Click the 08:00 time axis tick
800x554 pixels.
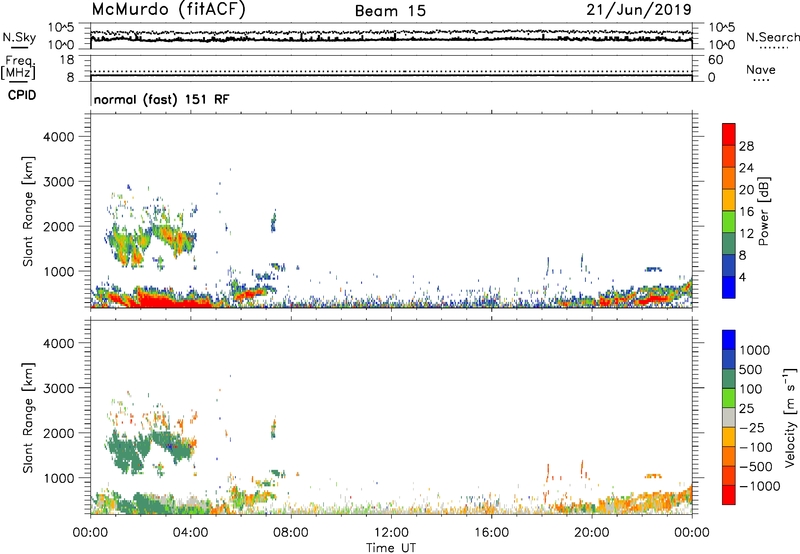291,533
